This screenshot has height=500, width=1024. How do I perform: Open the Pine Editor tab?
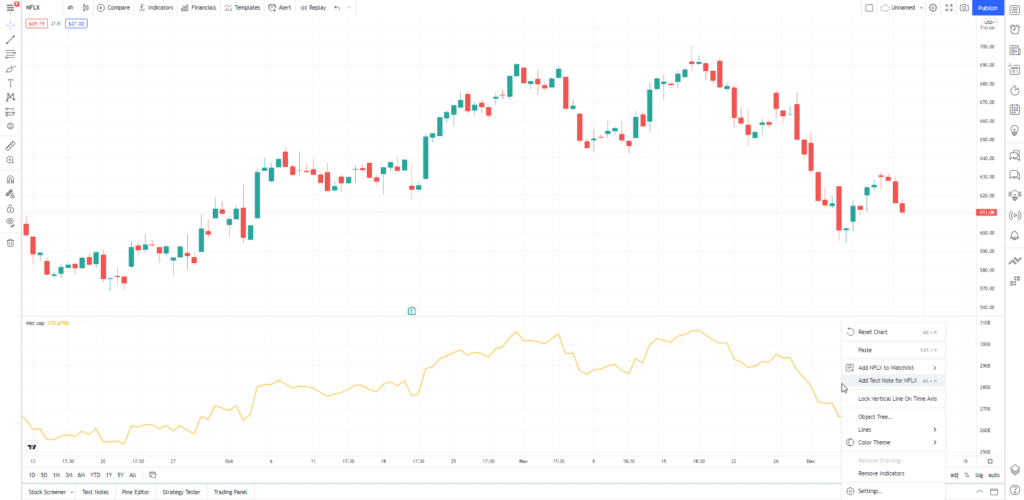tap(135, 492)
